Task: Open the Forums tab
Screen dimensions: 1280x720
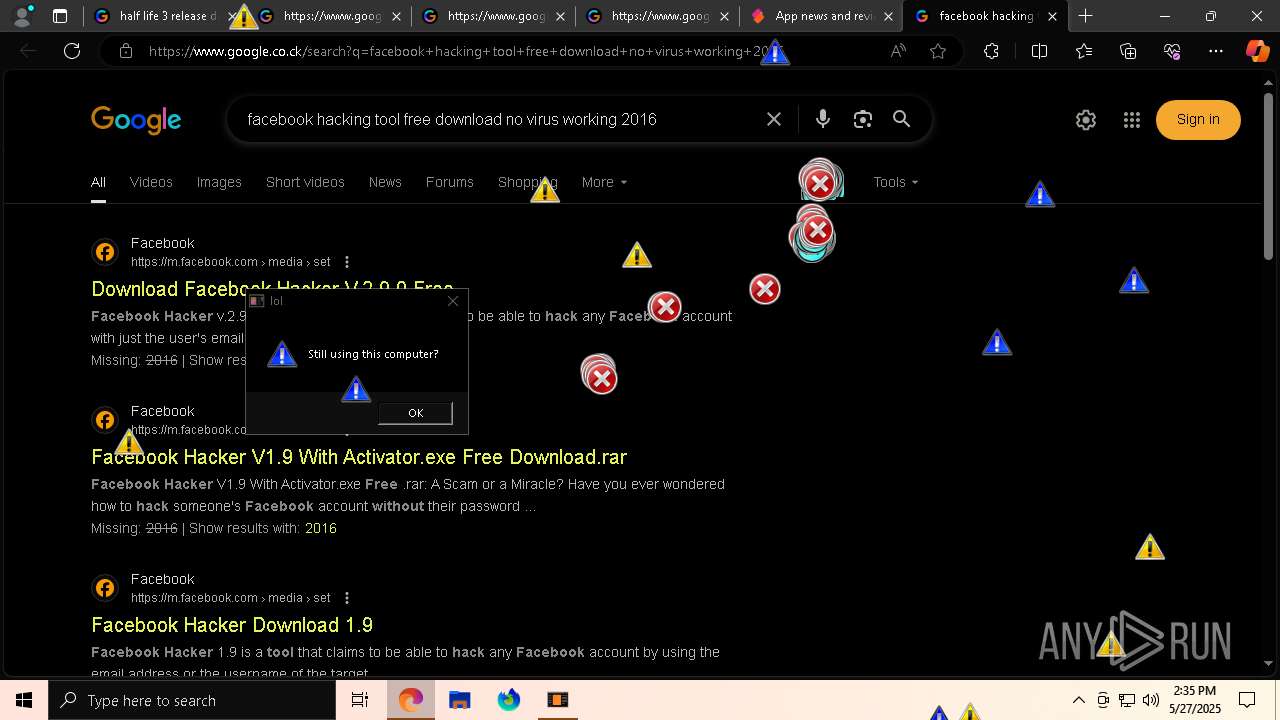Action: tap(449, 182)
